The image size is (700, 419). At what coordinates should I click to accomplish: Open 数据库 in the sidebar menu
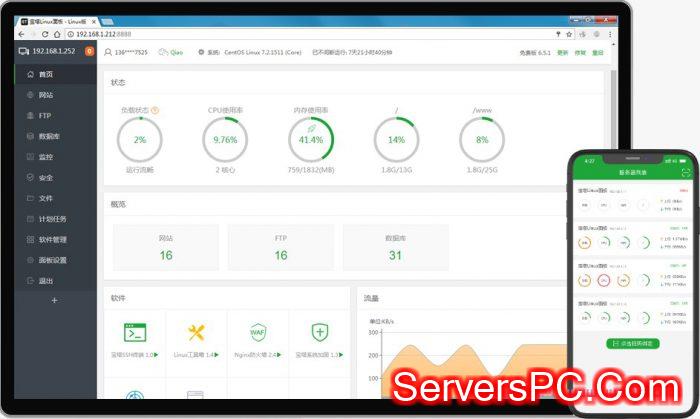point(48,136)
